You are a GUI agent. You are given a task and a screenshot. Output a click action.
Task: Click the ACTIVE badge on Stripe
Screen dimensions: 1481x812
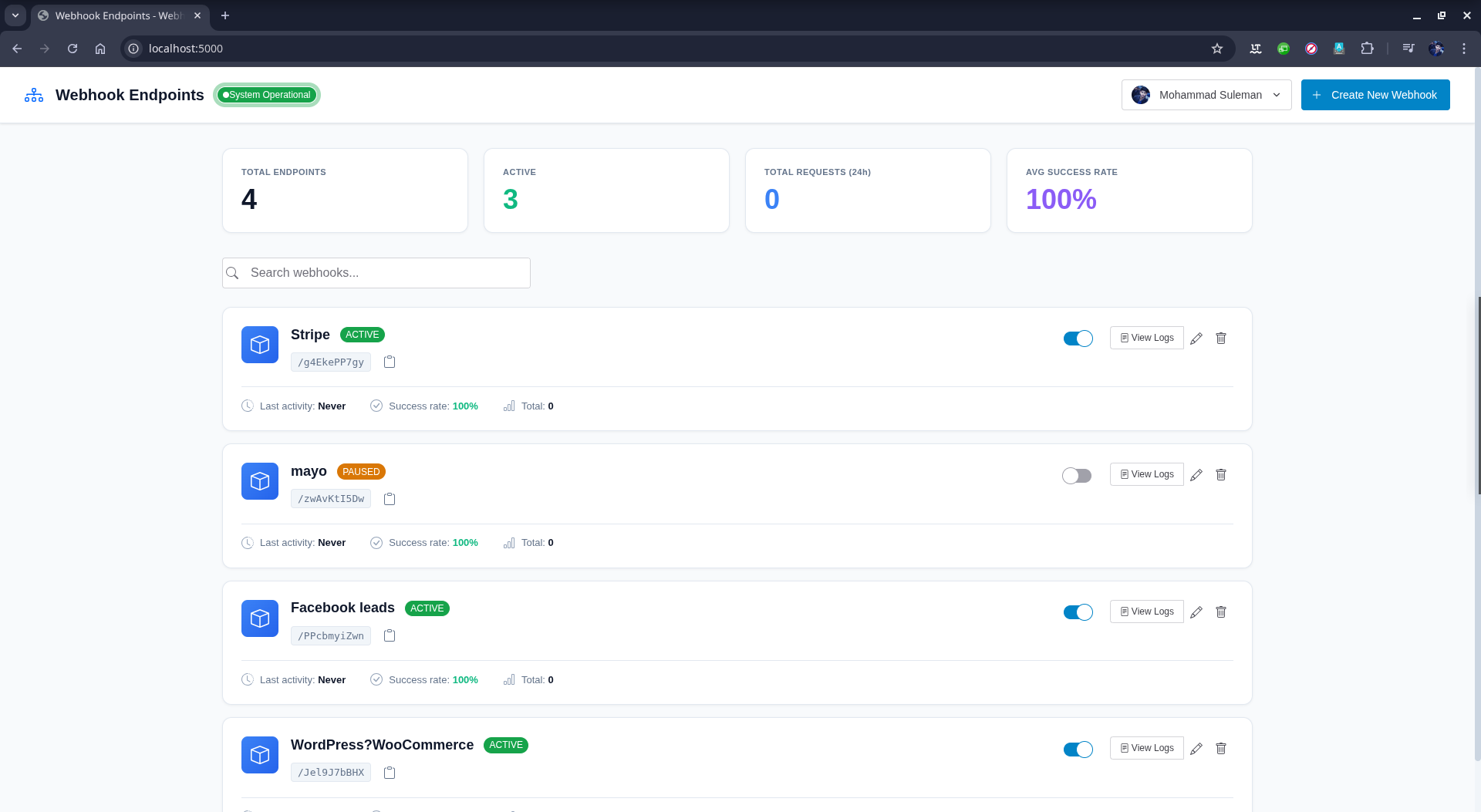pyautogui.click(x=362, y=335)
